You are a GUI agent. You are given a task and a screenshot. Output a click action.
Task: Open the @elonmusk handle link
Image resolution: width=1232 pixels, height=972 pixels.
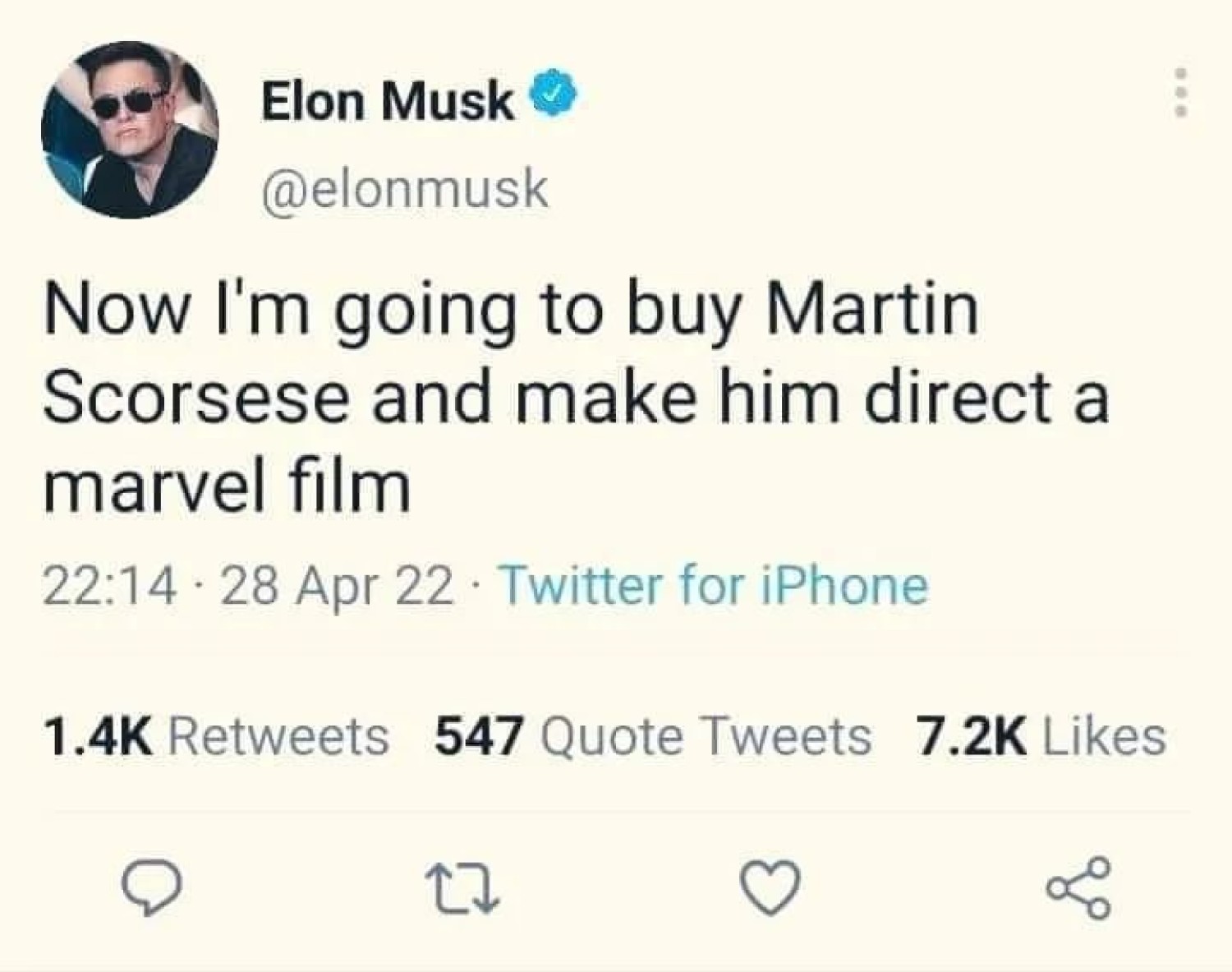pyautogui.click(x=404, y=189)
